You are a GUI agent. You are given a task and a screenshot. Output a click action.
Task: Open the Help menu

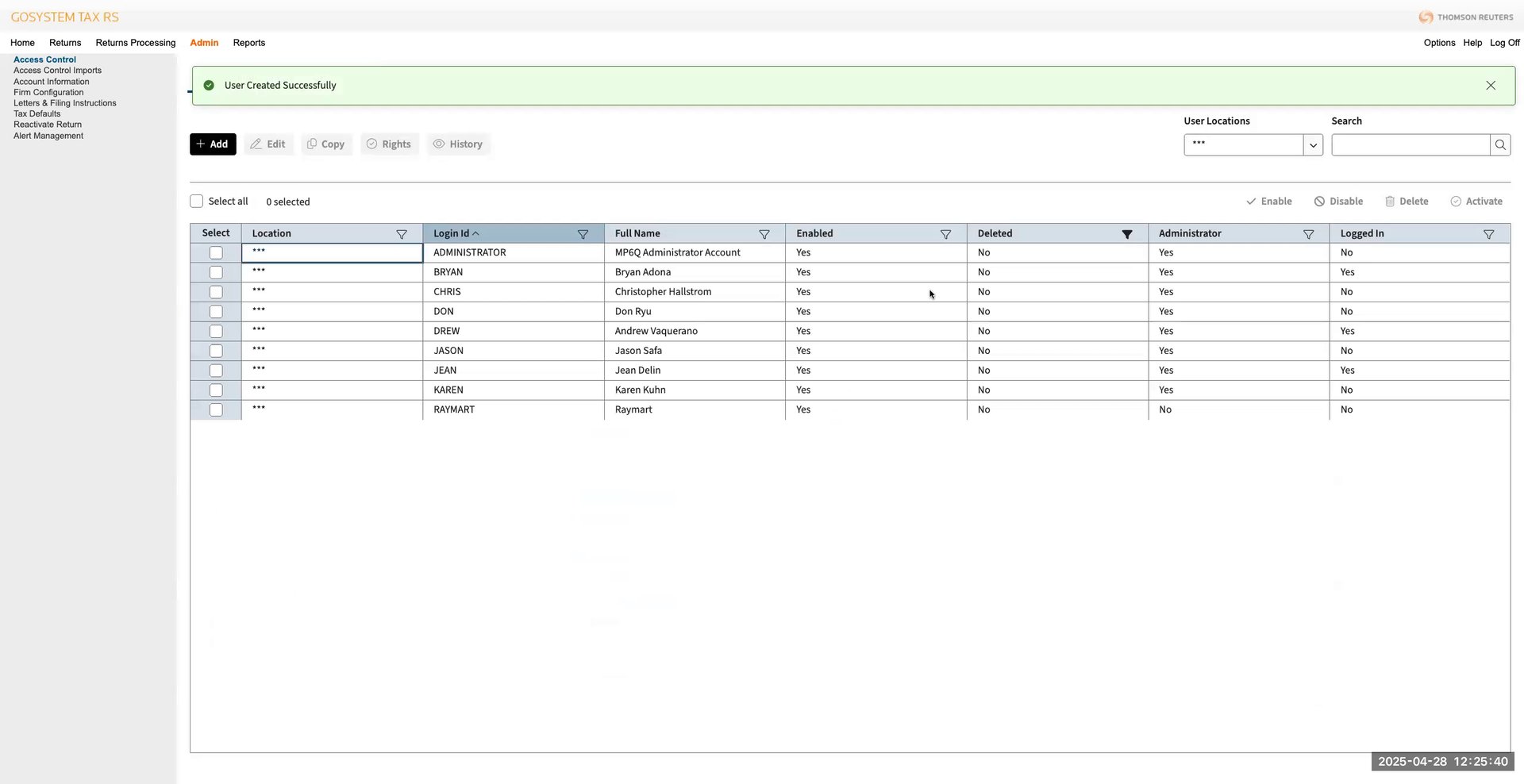(1472, 43)
